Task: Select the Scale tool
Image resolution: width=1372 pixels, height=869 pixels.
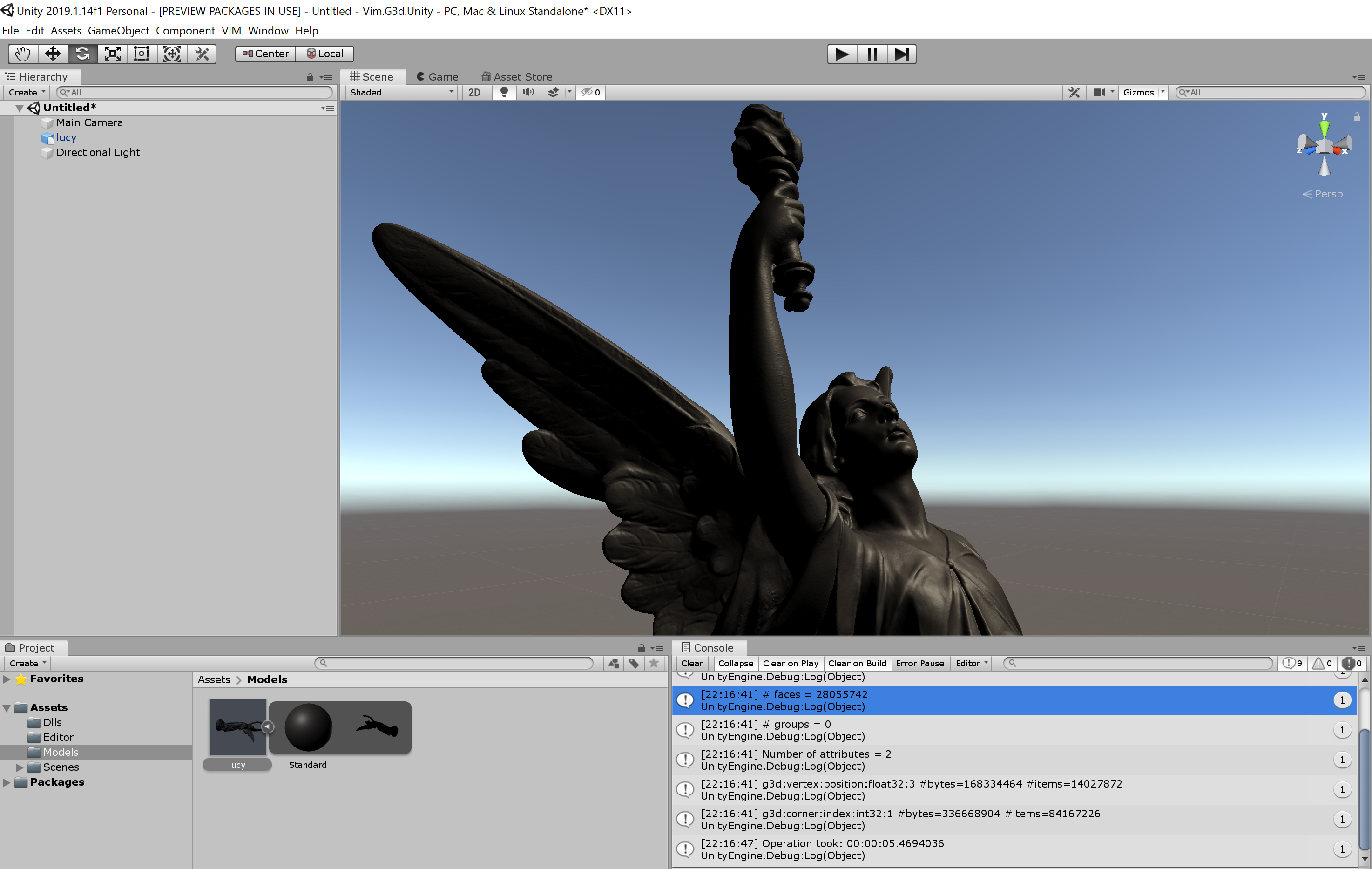Action: click(112, 54)
